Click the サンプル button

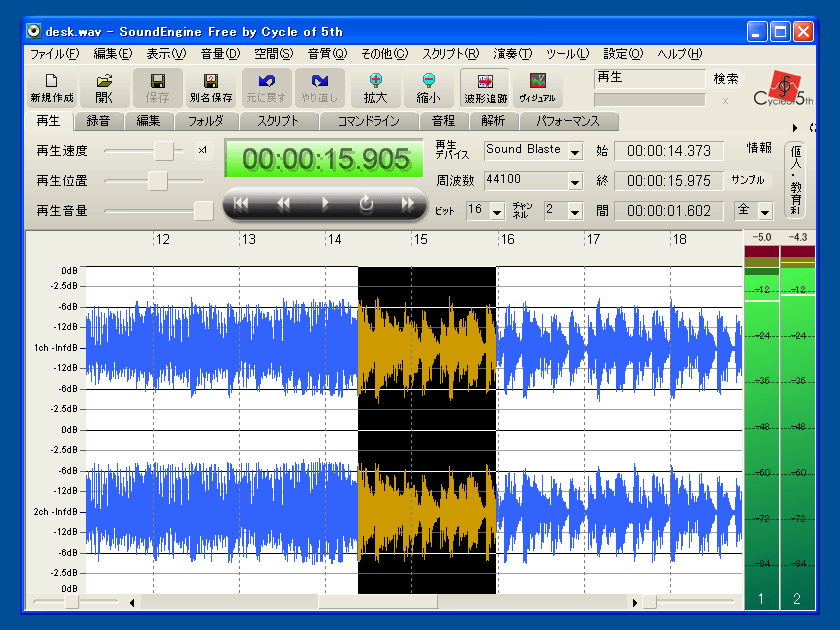coord(748,181)
